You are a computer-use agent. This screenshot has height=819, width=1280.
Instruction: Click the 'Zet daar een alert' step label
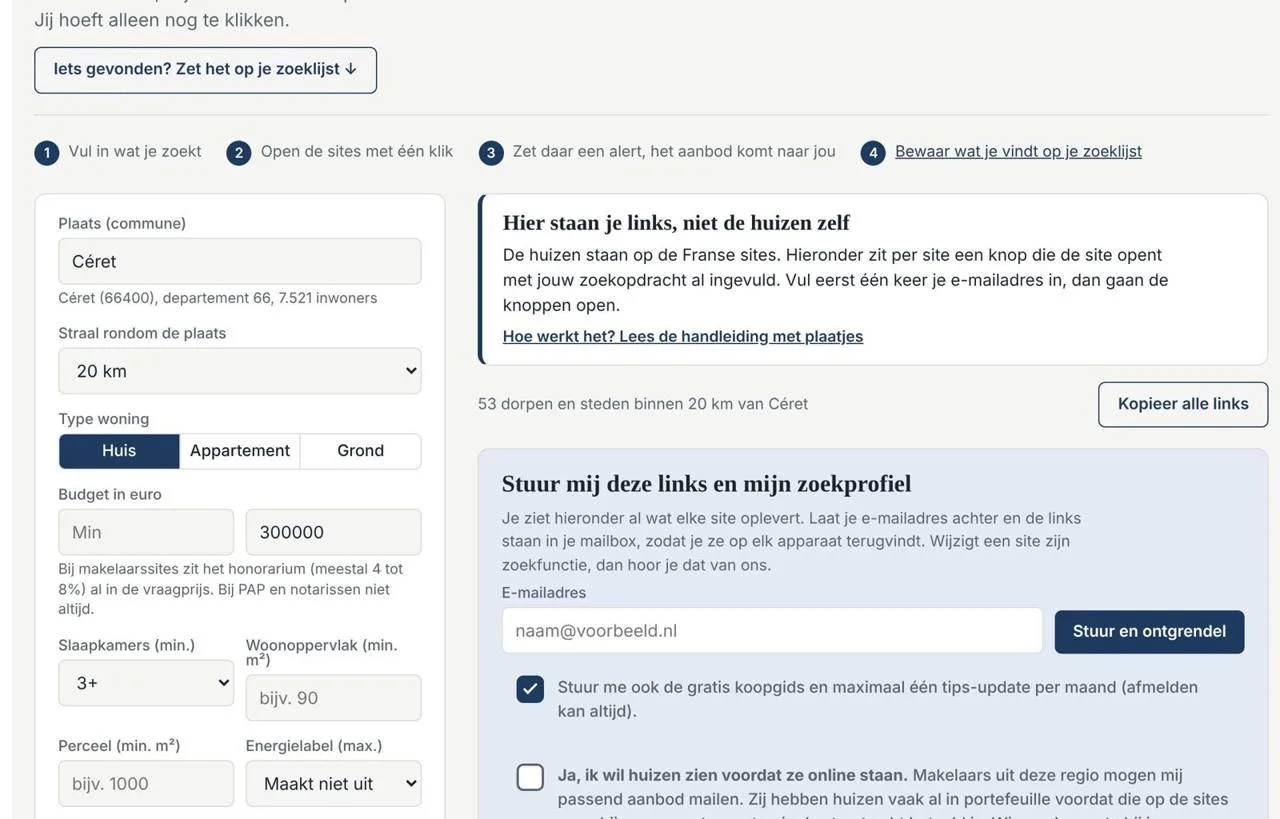pos(674,152)
